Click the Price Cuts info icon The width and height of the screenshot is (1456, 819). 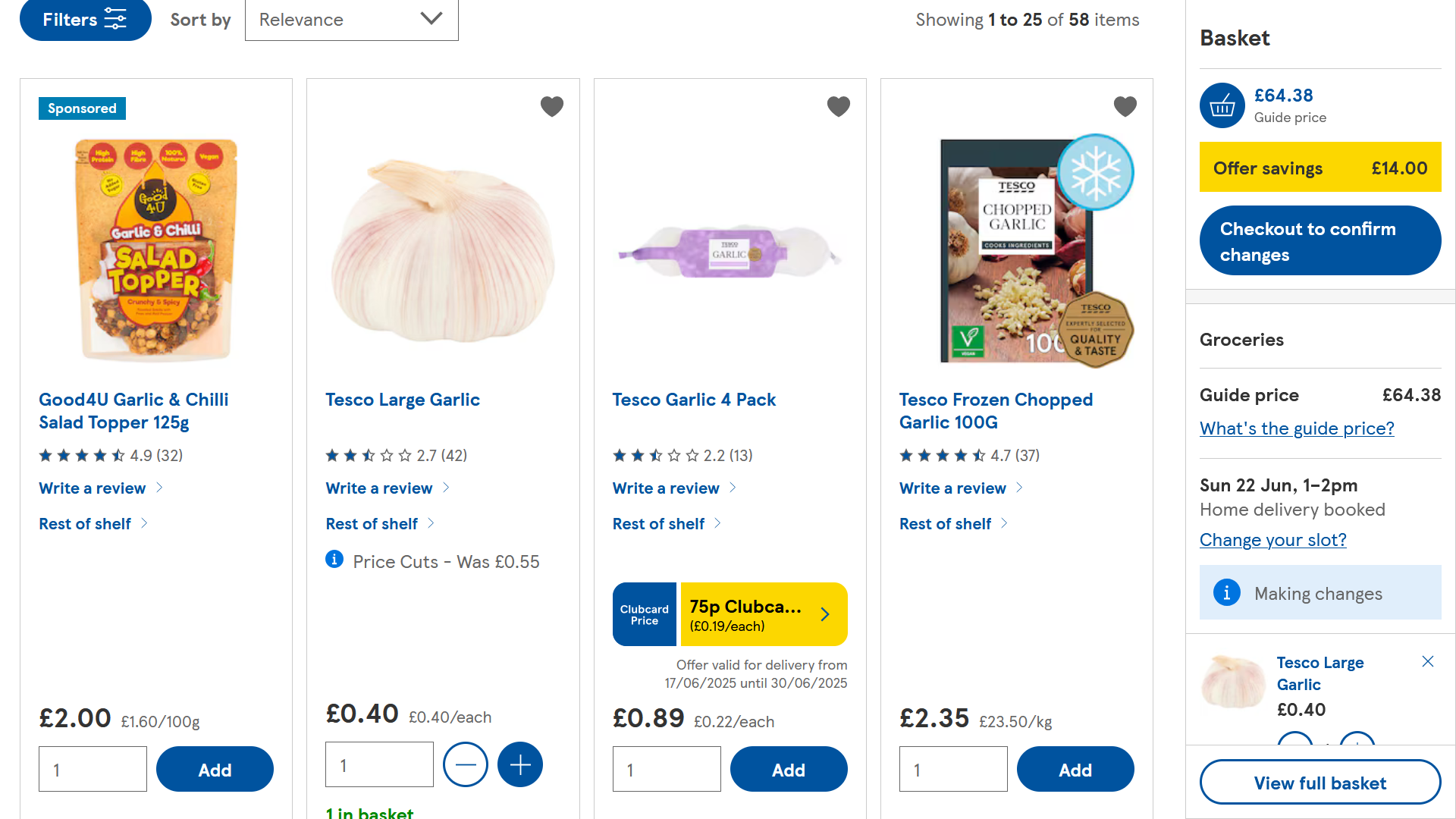pyautogui.click(x=334, y=560)
